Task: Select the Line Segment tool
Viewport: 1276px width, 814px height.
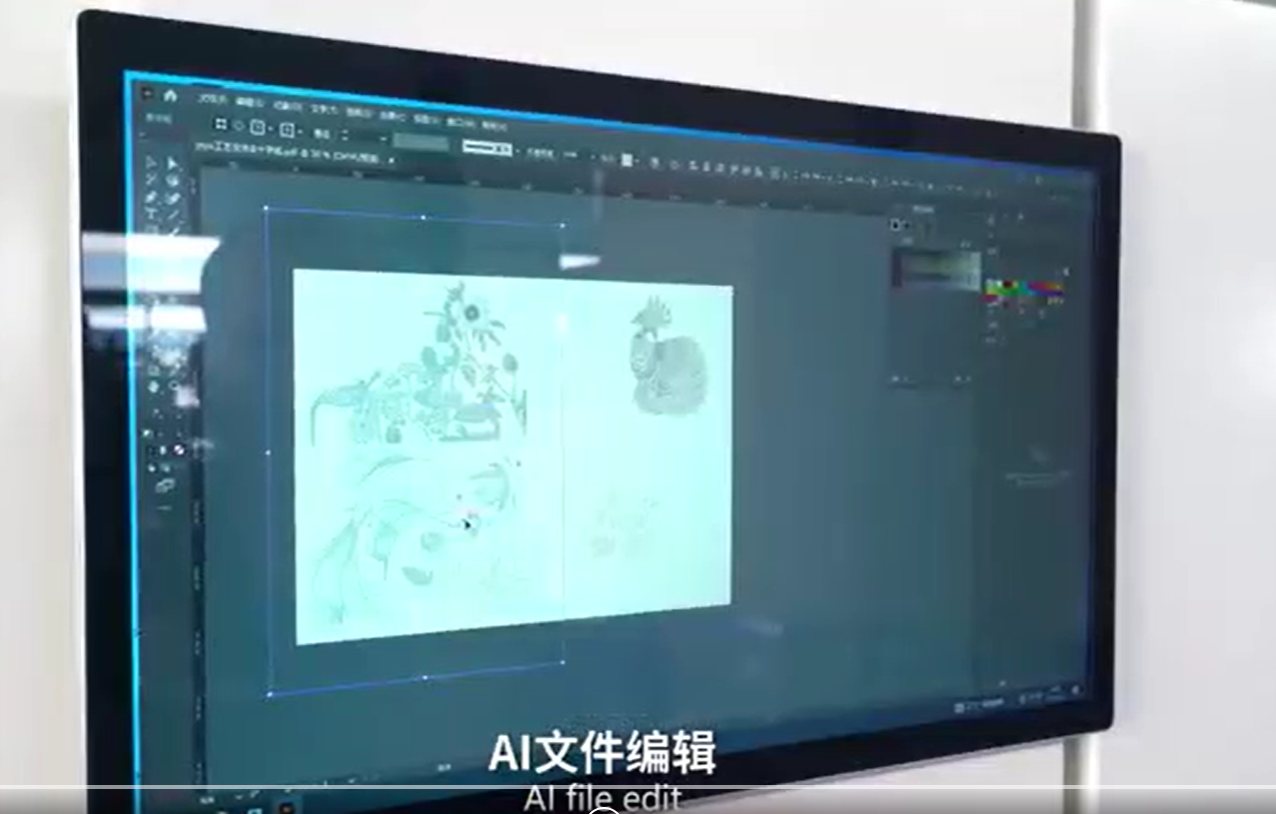Action: pyautogui.click(x=174, y=214)
